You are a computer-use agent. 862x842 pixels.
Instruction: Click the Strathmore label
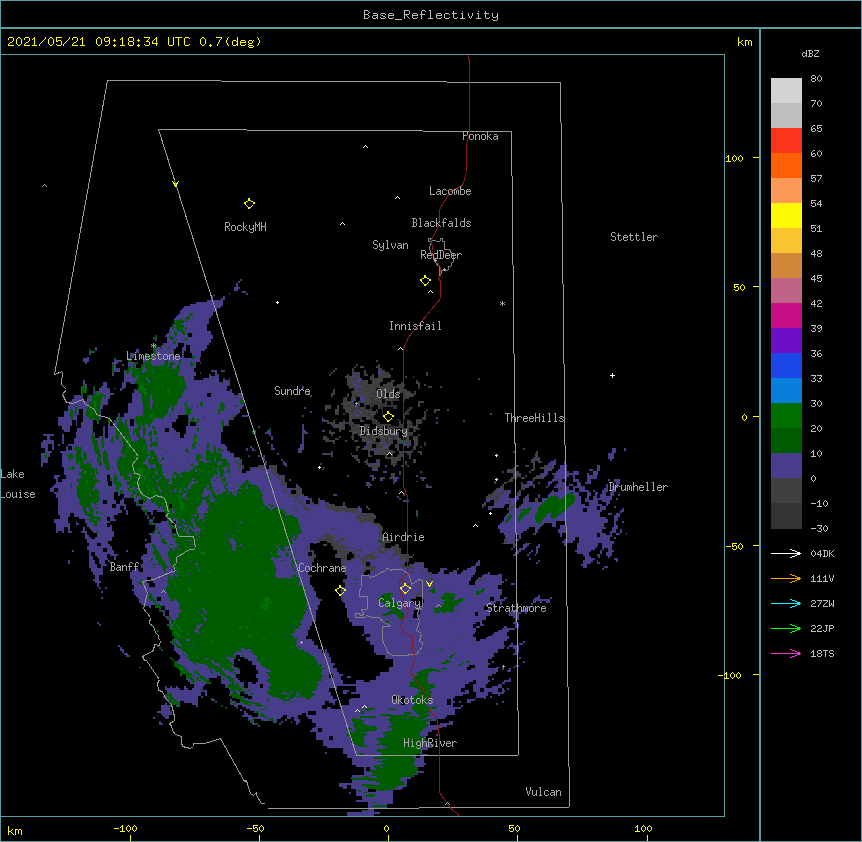pos(516,608)
